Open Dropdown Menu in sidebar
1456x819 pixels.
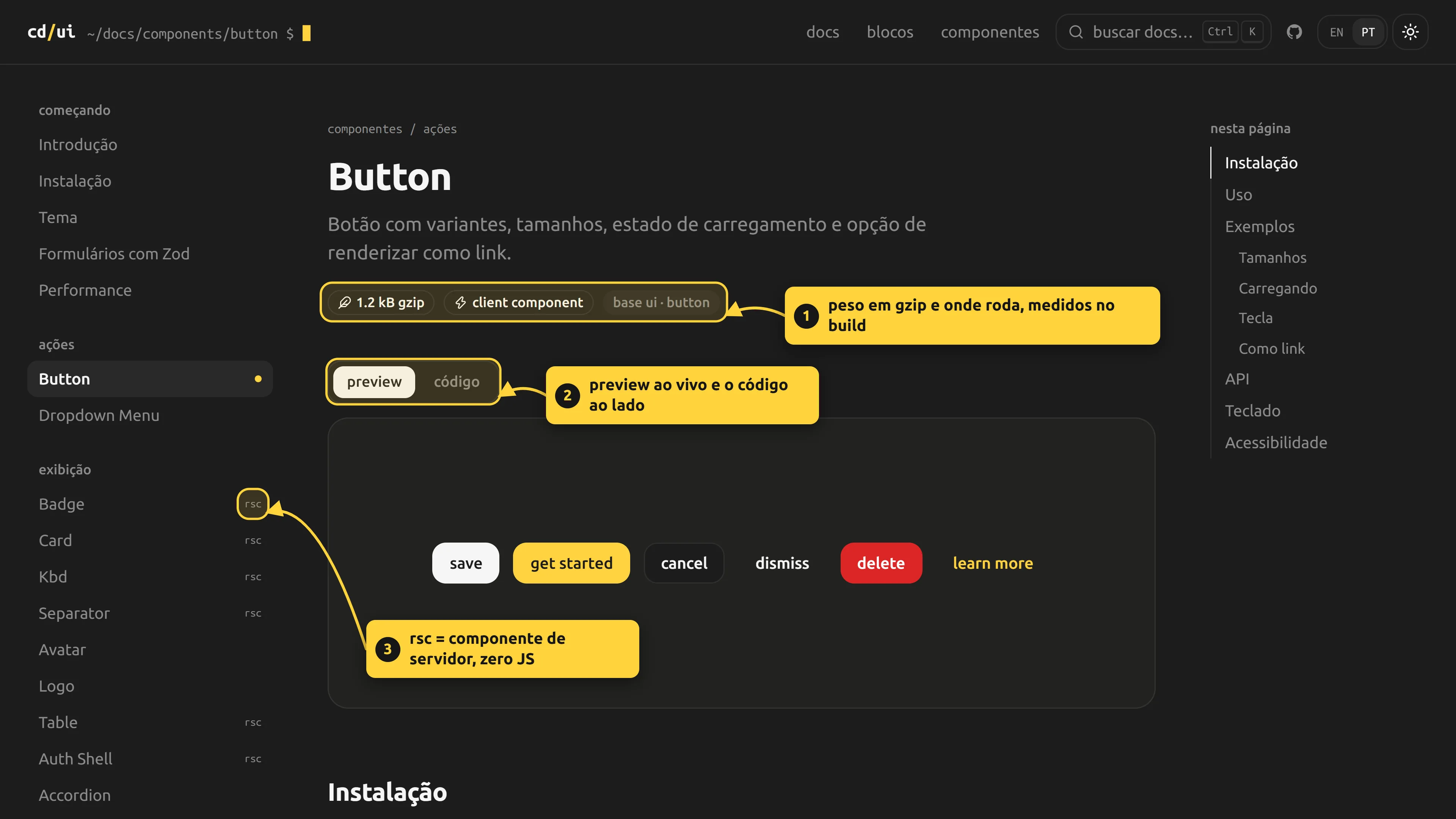[x=150, y=416]
